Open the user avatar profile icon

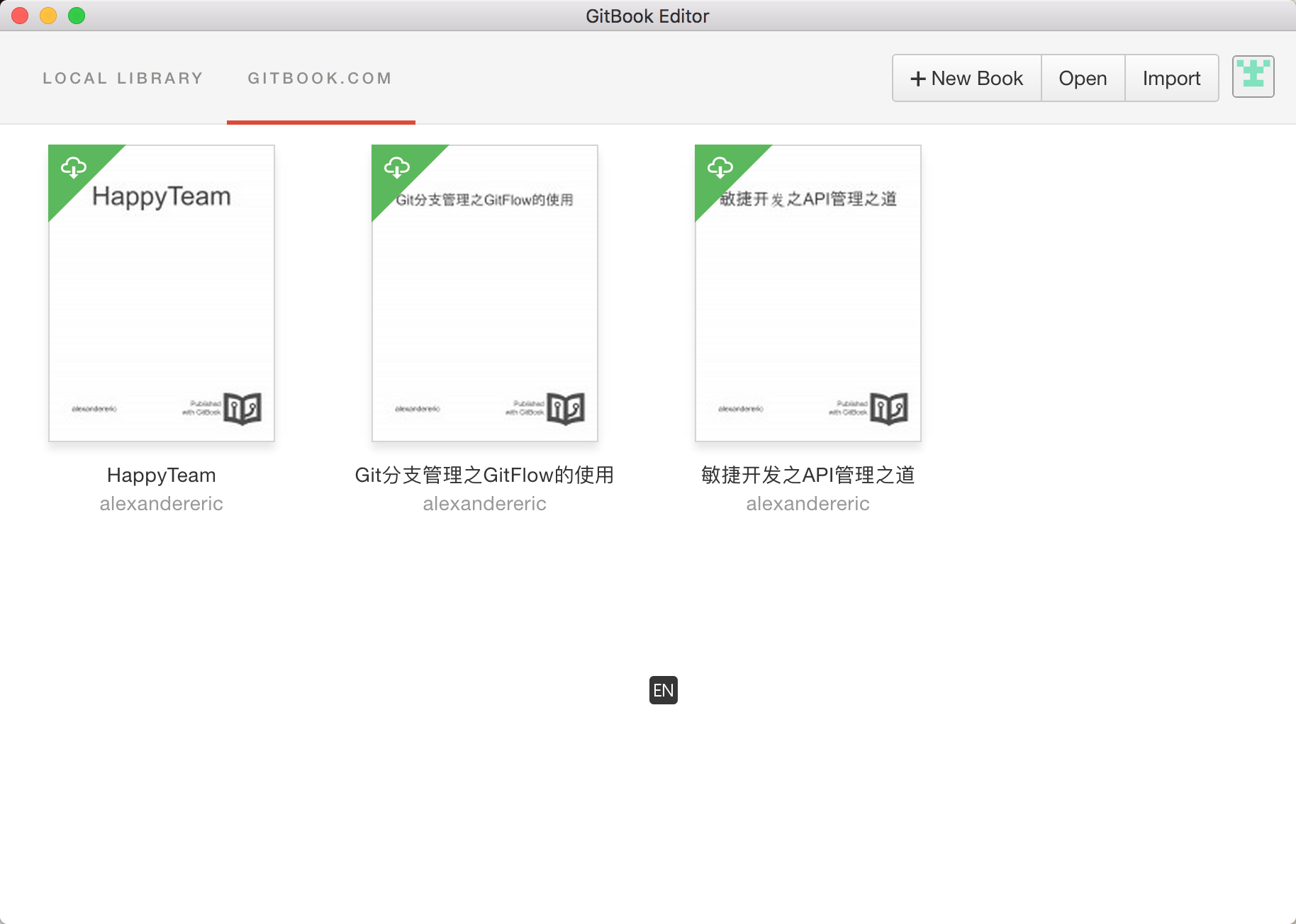tap(1253, 77)
